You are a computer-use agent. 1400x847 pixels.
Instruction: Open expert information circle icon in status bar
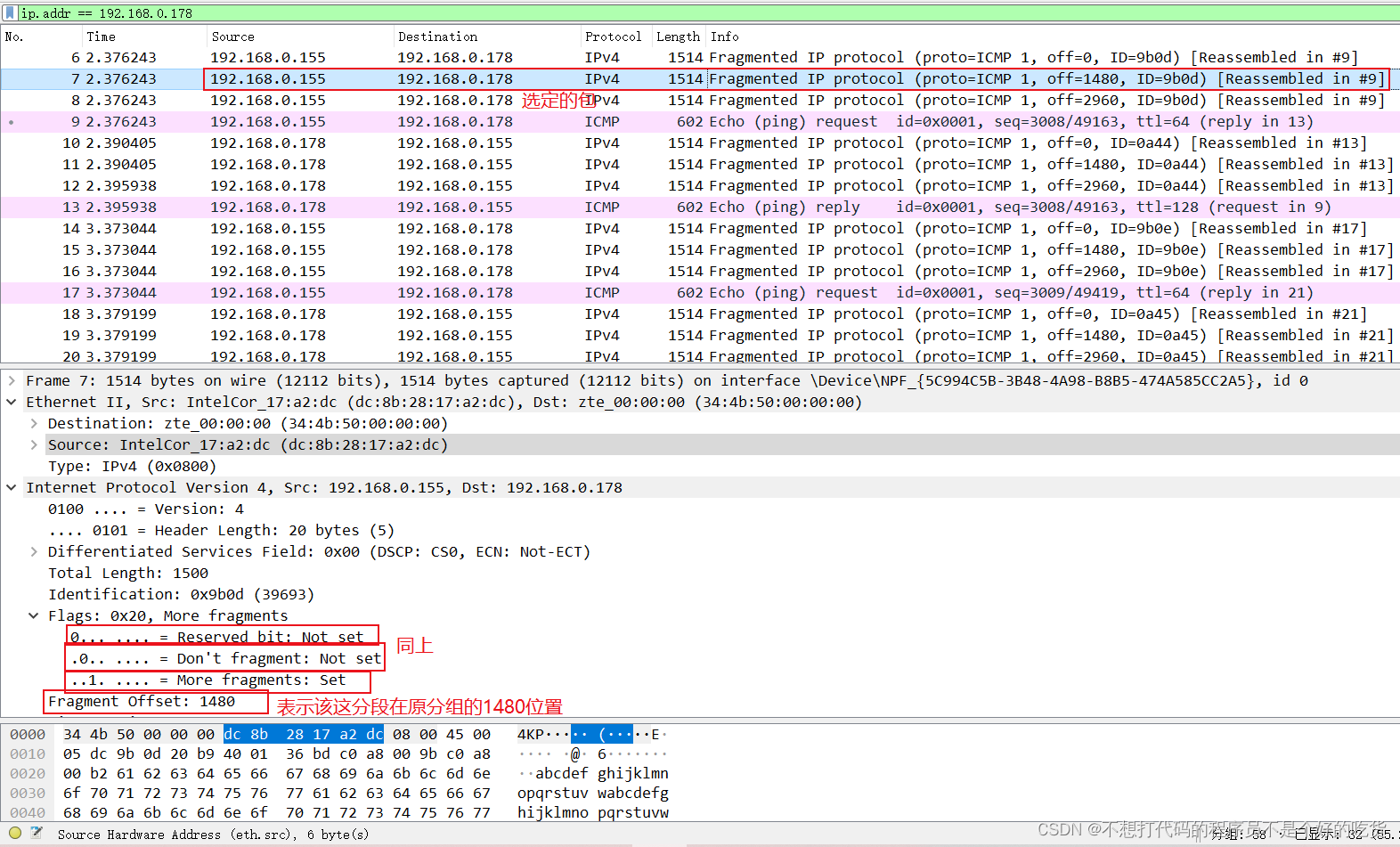pyautogui.click(x=14, y=834)
